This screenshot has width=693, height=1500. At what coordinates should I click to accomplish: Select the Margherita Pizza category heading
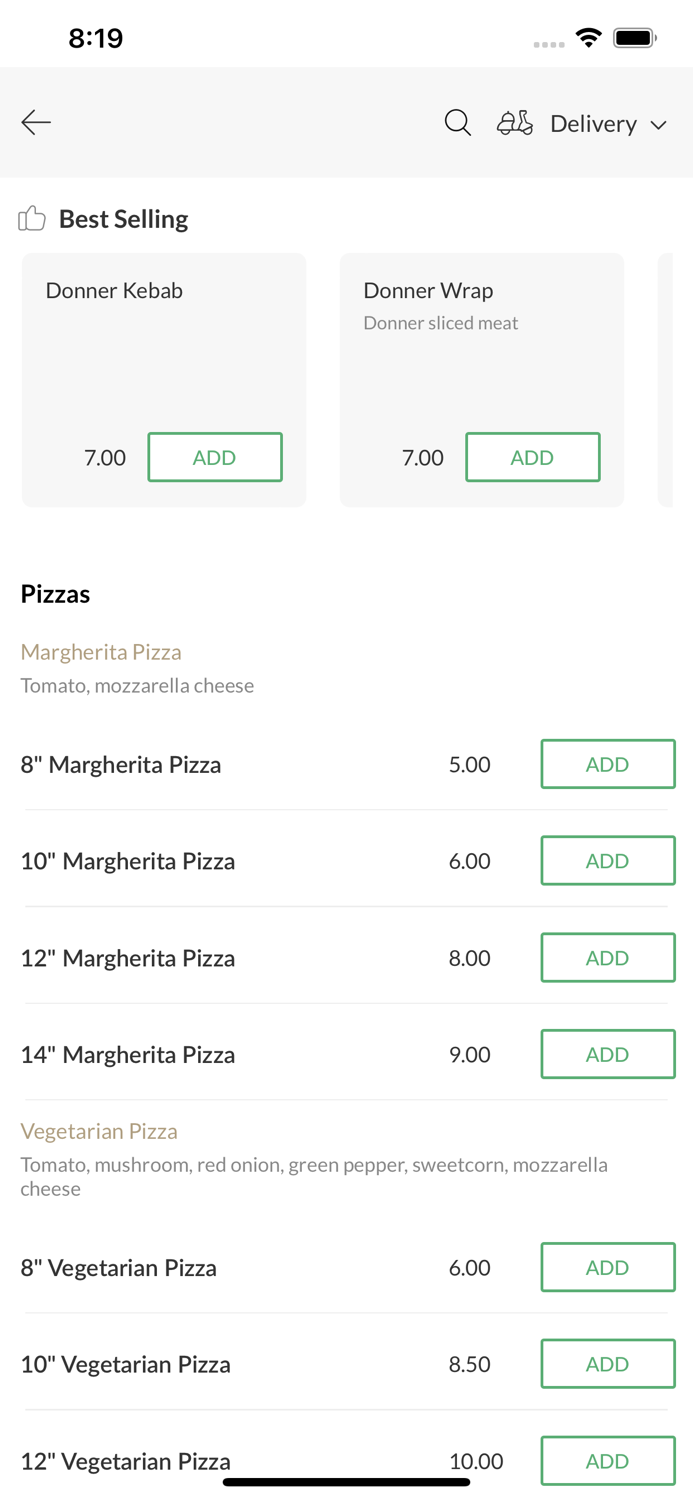pyautogui.click(x=101, y=651)
